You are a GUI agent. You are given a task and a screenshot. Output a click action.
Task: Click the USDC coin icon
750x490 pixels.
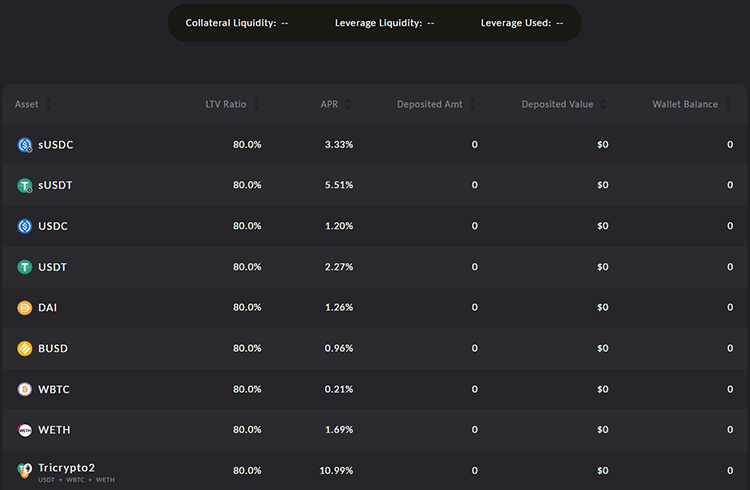tap(25, 226)
